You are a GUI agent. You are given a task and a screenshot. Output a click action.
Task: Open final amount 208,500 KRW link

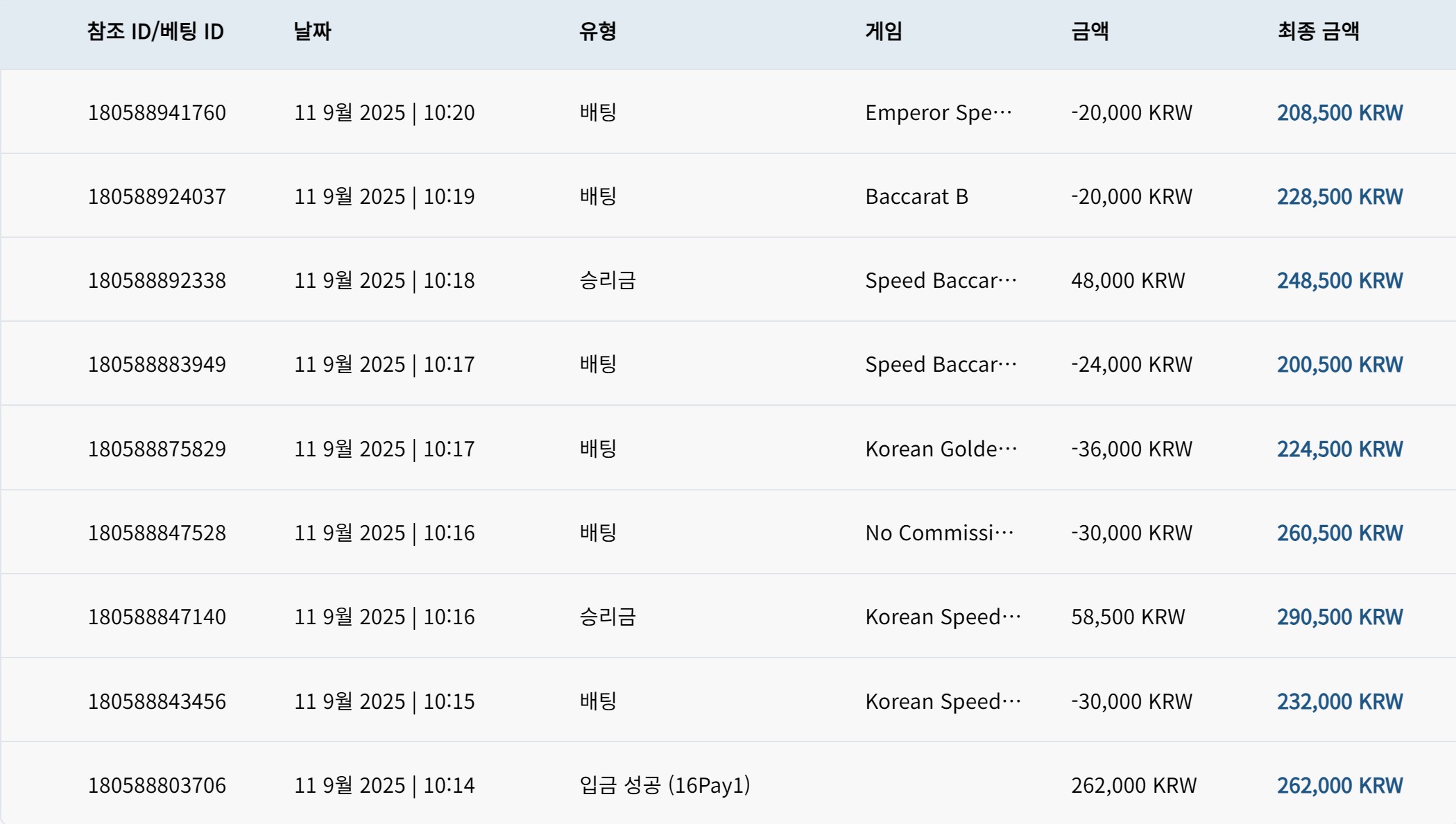[1339, 112]
